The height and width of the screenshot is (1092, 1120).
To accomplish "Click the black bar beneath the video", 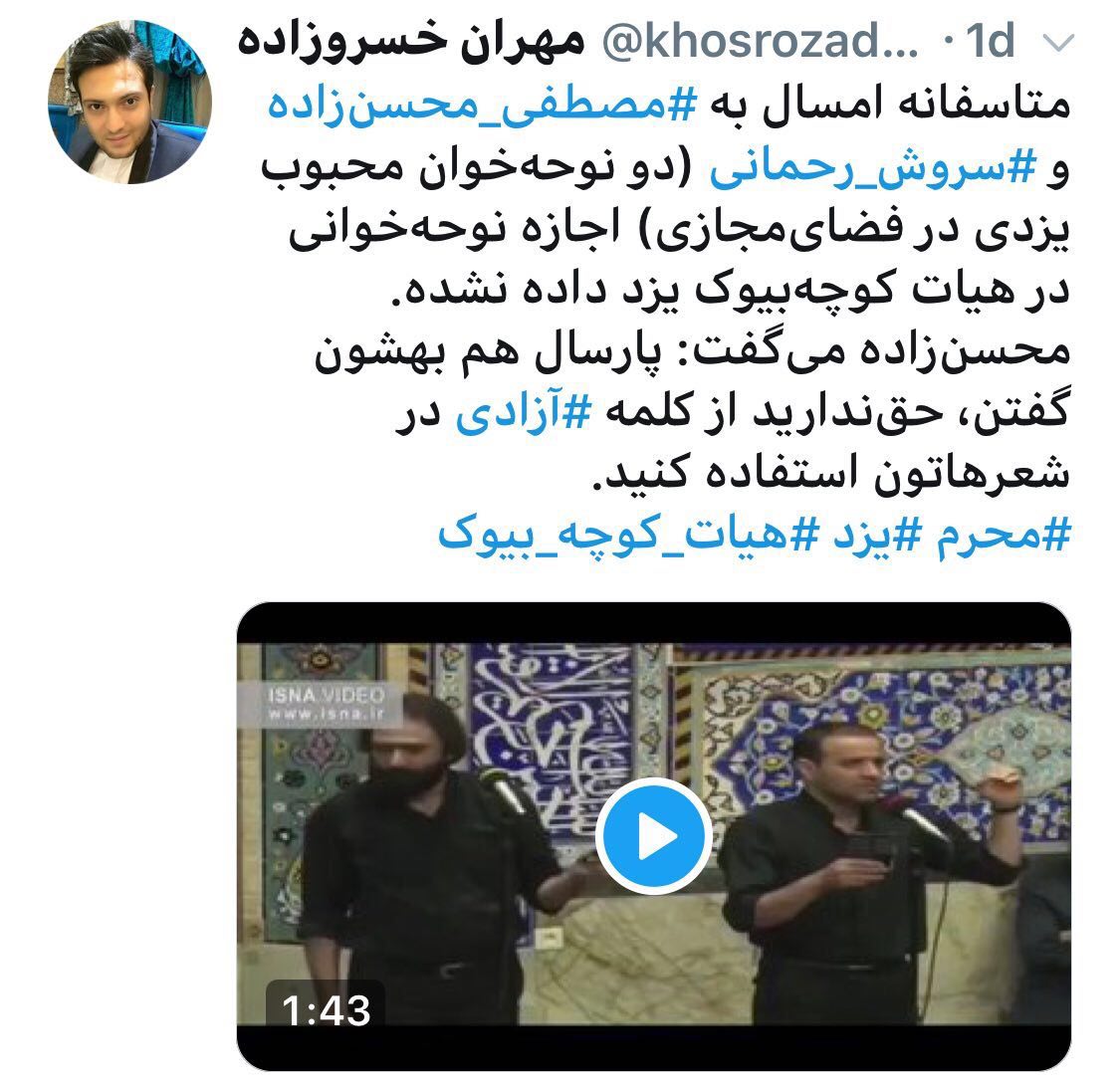I will (x=653, y=1047).
